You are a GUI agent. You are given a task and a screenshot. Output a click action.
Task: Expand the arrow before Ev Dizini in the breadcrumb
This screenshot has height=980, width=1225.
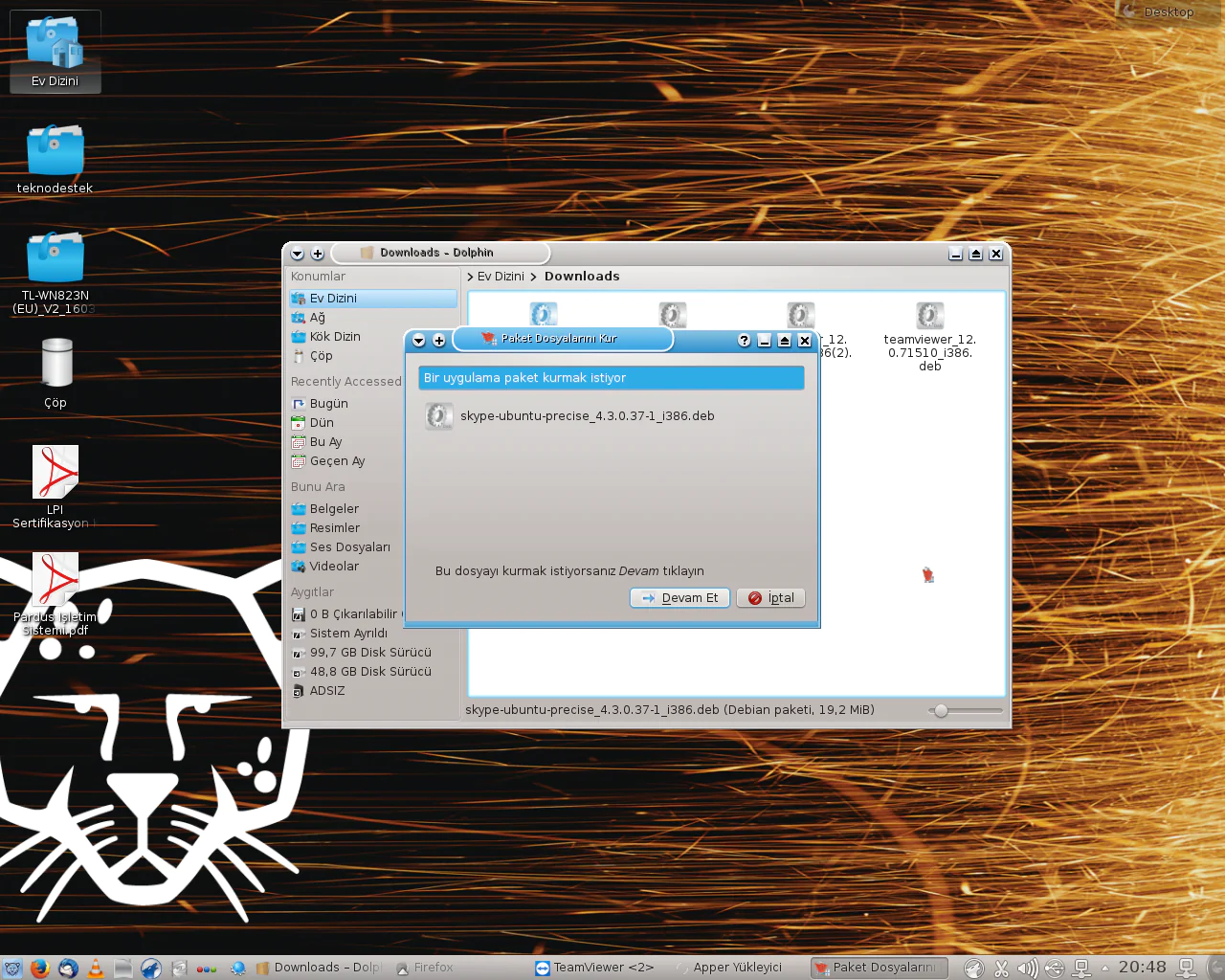pos(470,277)
